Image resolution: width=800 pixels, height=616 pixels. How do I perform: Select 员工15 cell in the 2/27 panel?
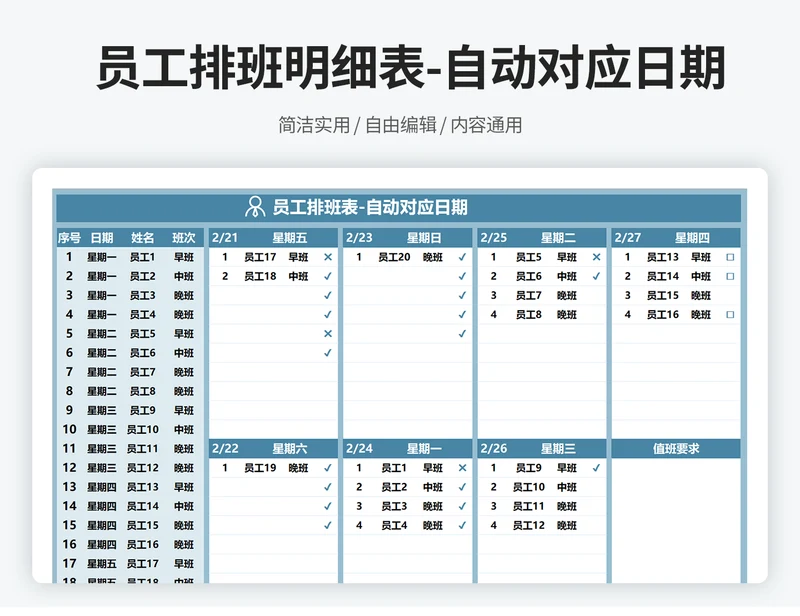click(x=662, y=295)
